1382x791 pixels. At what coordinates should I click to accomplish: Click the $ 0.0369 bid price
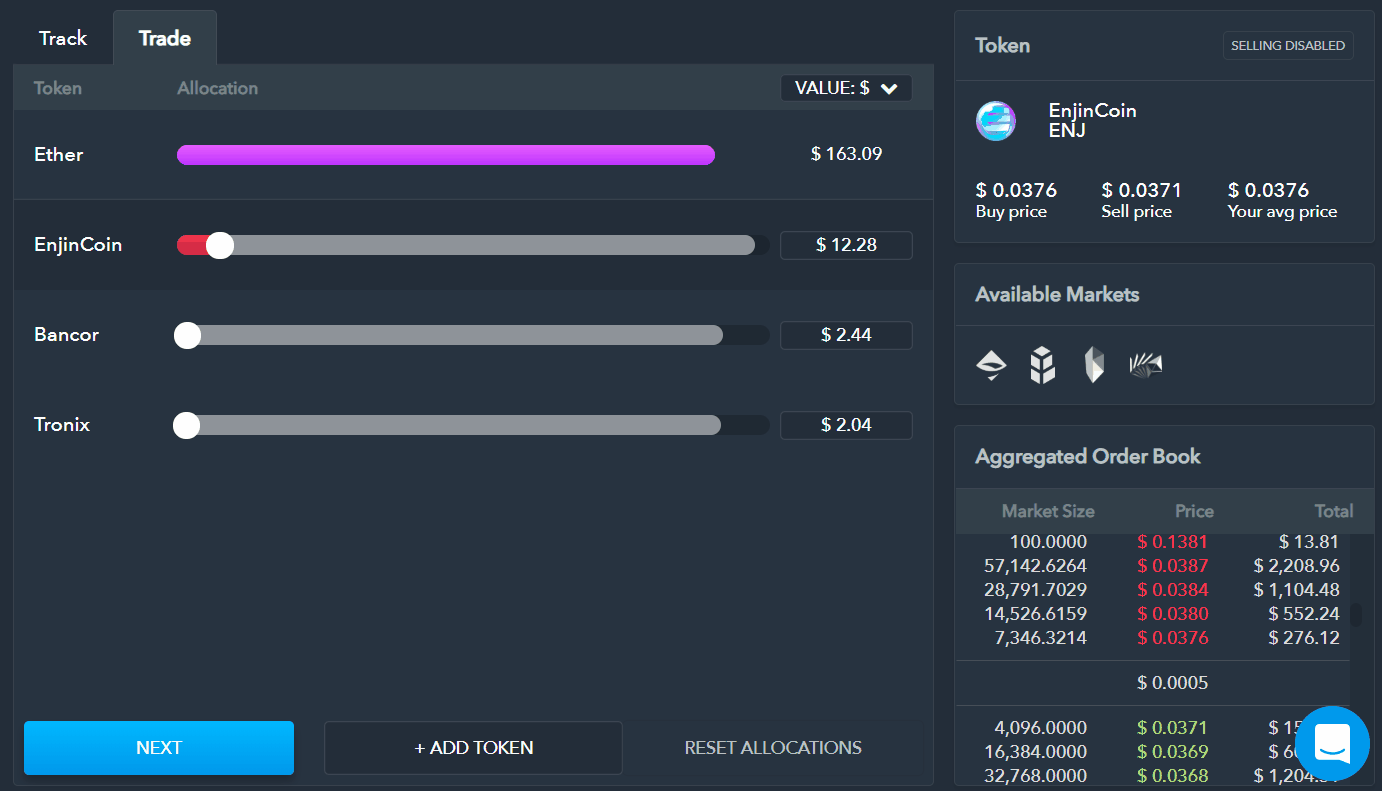coord(1173,752)
